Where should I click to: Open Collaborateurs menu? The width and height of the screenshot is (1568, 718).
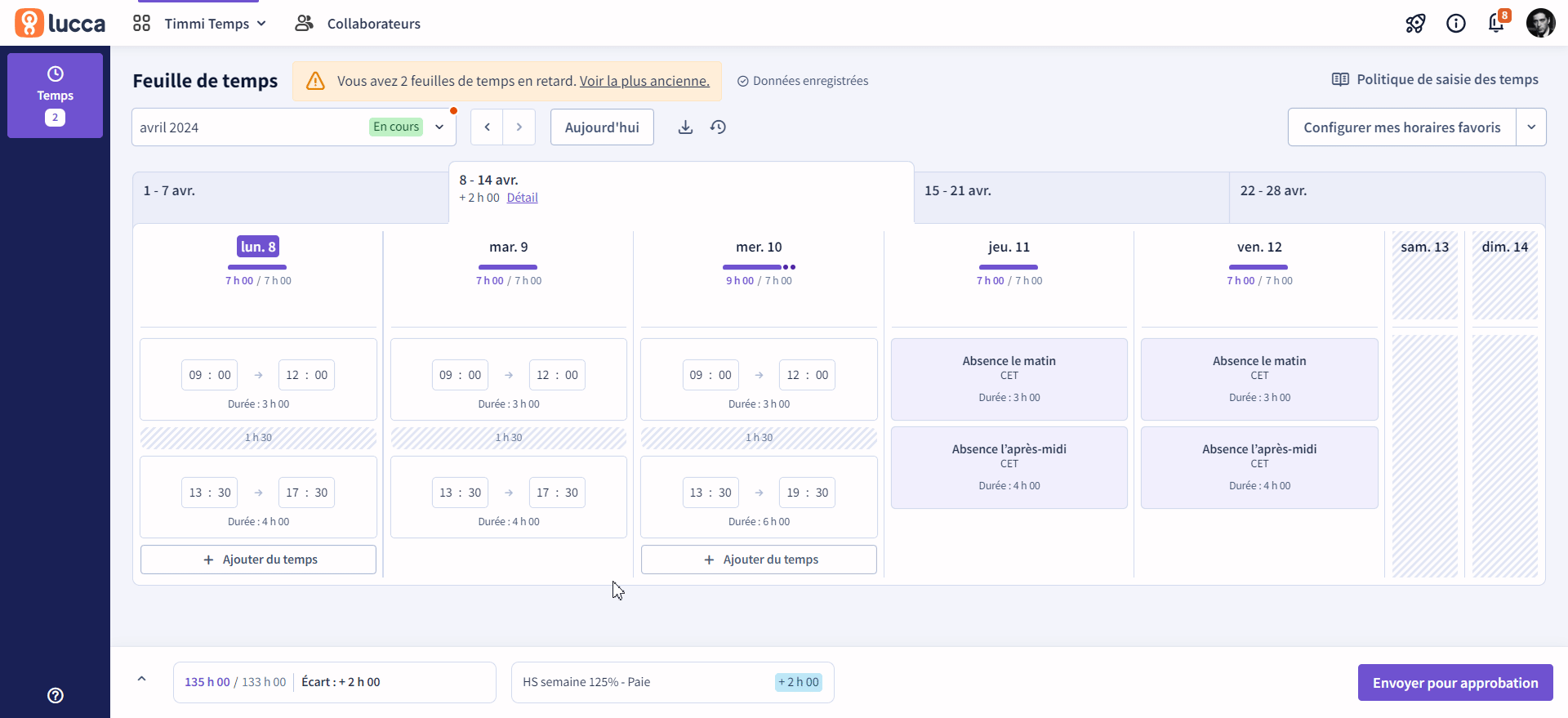point(358,24)
